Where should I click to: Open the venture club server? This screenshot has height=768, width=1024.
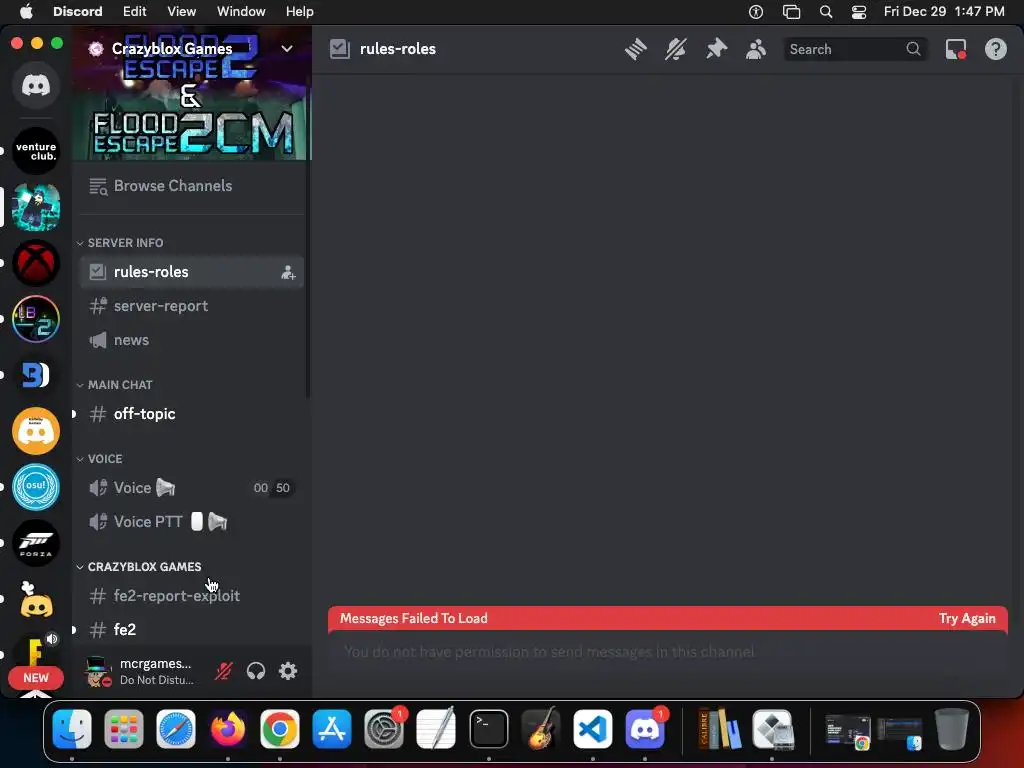pyautogui.click(x=36, y=151)
